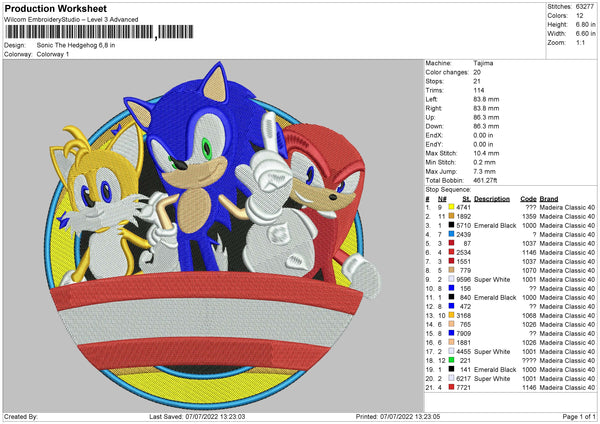Click the Printed timestamp 07/07/2022 13:23:05
This screenshot has width=600, height=424.
point(410,416)
